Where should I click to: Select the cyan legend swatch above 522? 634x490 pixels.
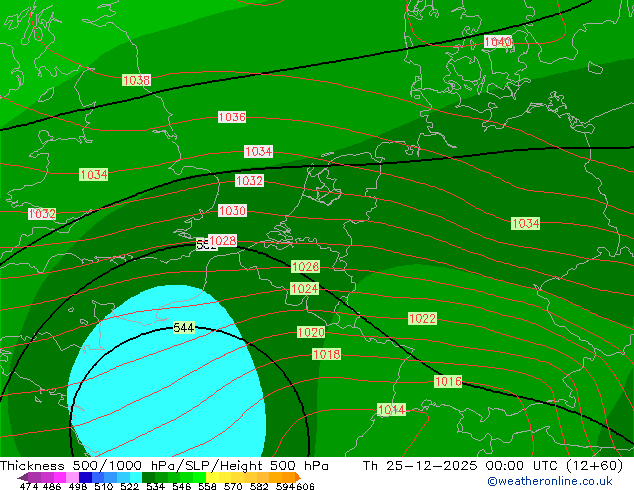click(x=136, y=477)
